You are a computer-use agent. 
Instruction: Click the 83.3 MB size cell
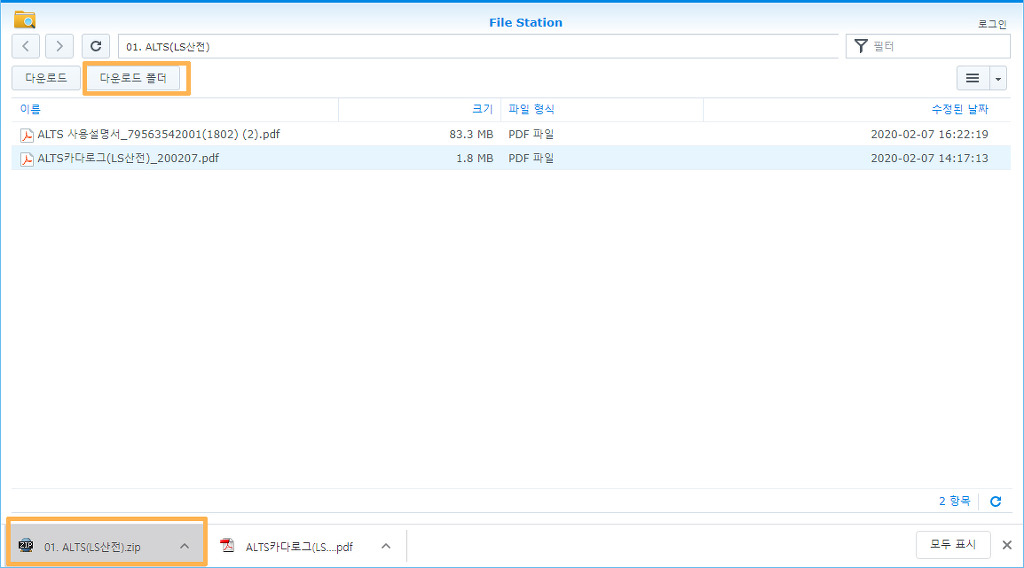coord(471,134)
